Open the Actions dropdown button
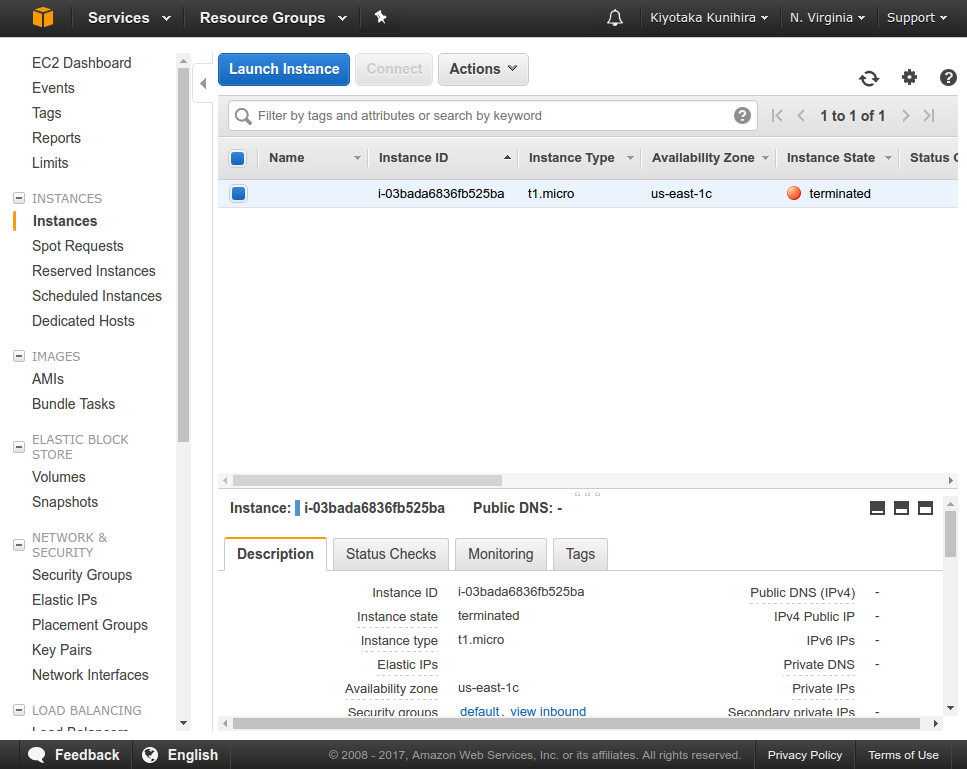 (483, 69)
